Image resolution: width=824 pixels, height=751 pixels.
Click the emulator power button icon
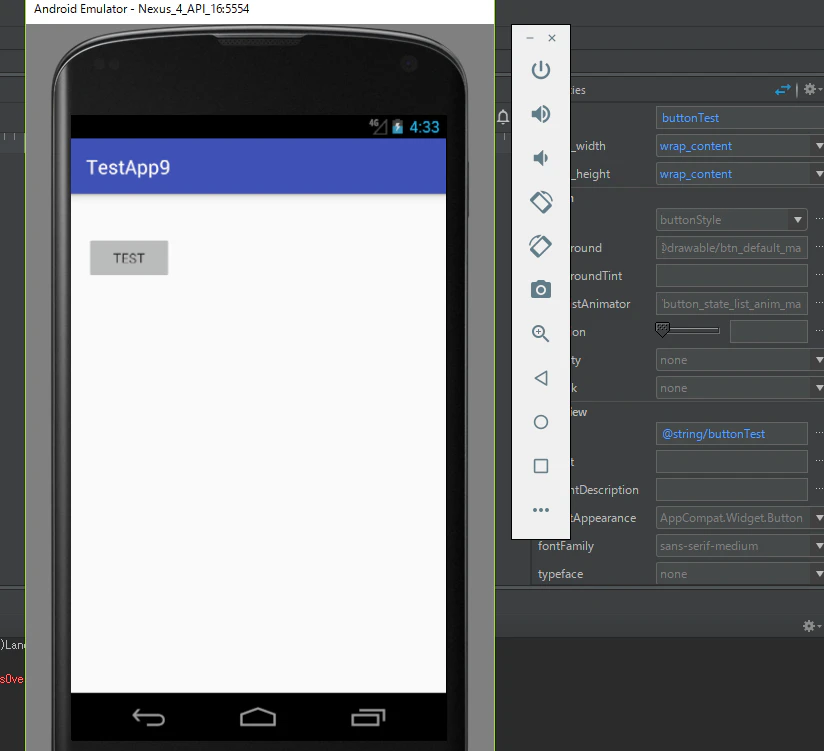541,70
